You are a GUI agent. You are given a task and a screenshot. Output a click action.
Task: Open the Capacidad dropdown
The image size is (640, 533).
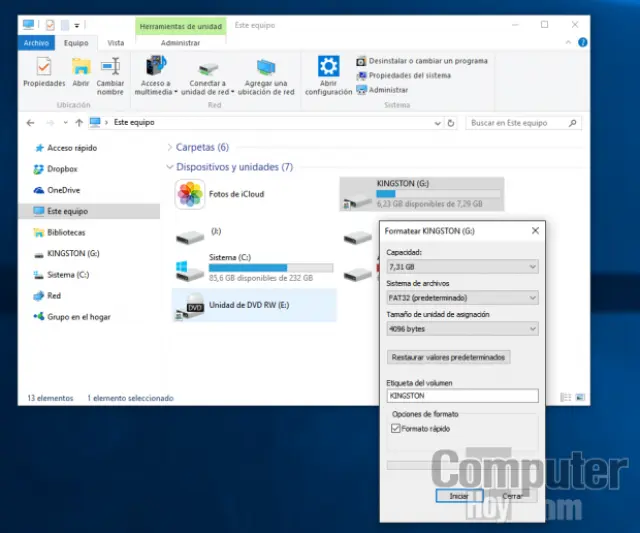[462, 267]
